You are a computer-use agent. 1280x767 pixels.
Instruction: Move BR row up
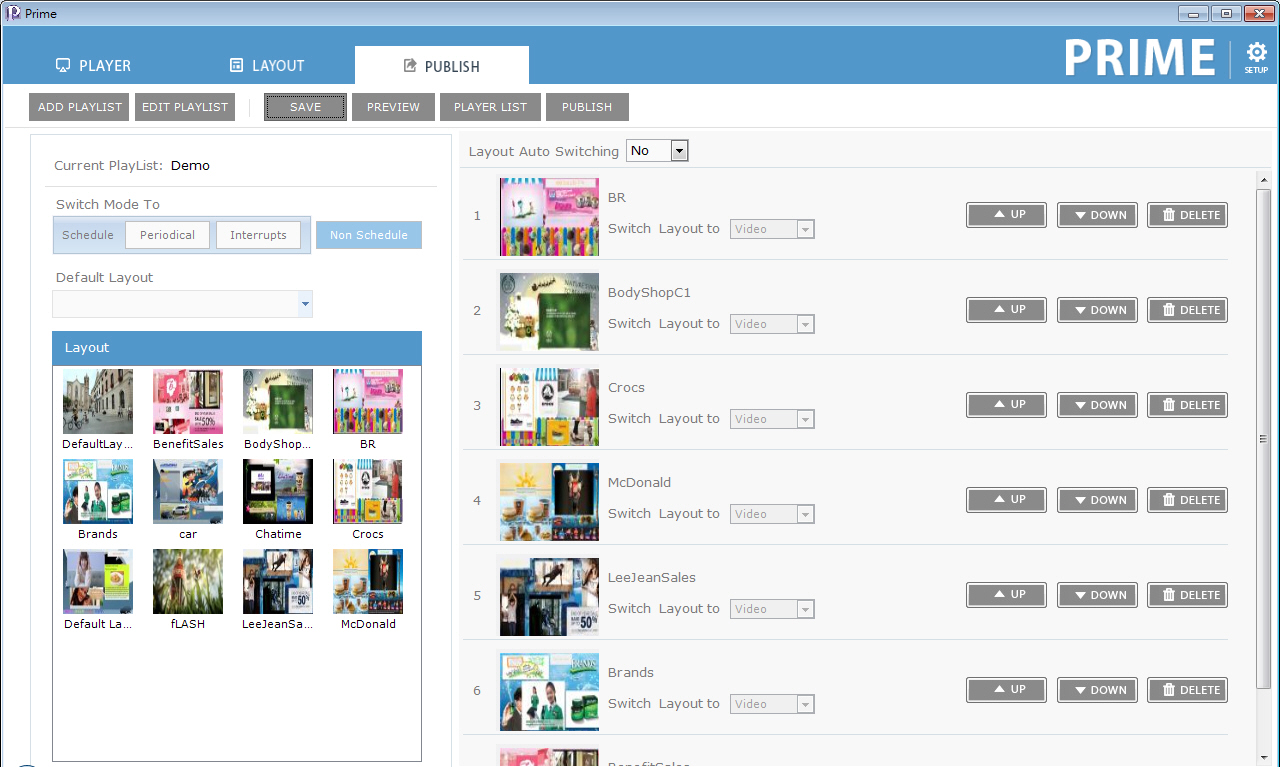point(1006,215)
